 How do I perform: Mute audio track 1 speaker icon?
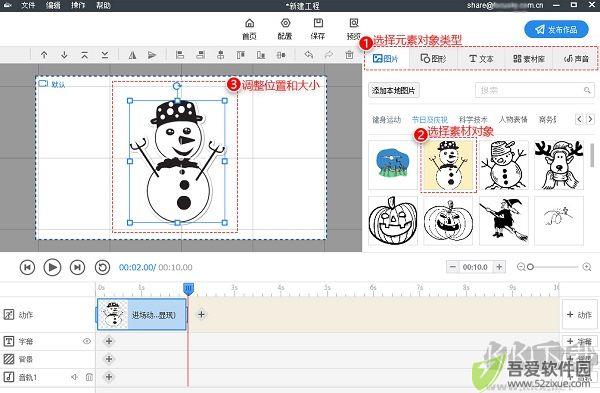74,377
